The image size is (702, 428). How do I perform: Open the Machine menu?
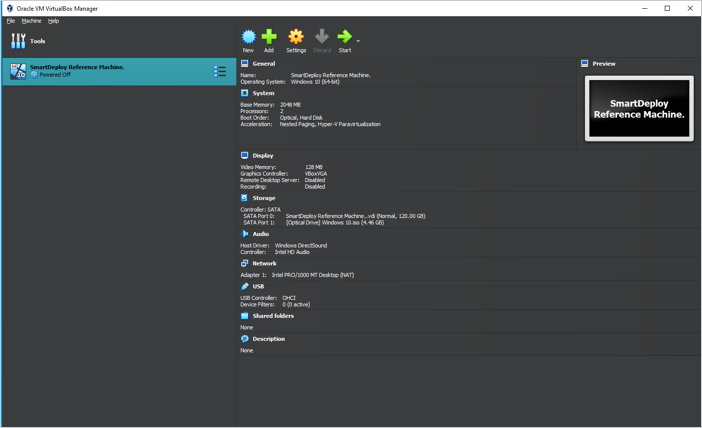click(x=31, y=21)
